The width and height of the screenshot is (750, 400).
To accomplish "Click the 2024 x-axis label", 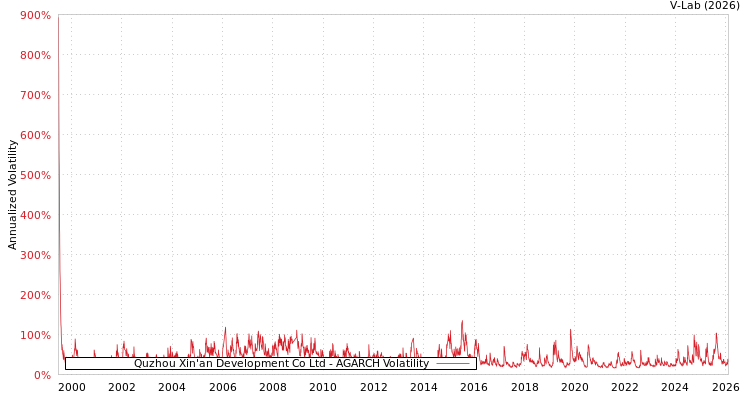I will pos(675,387).
